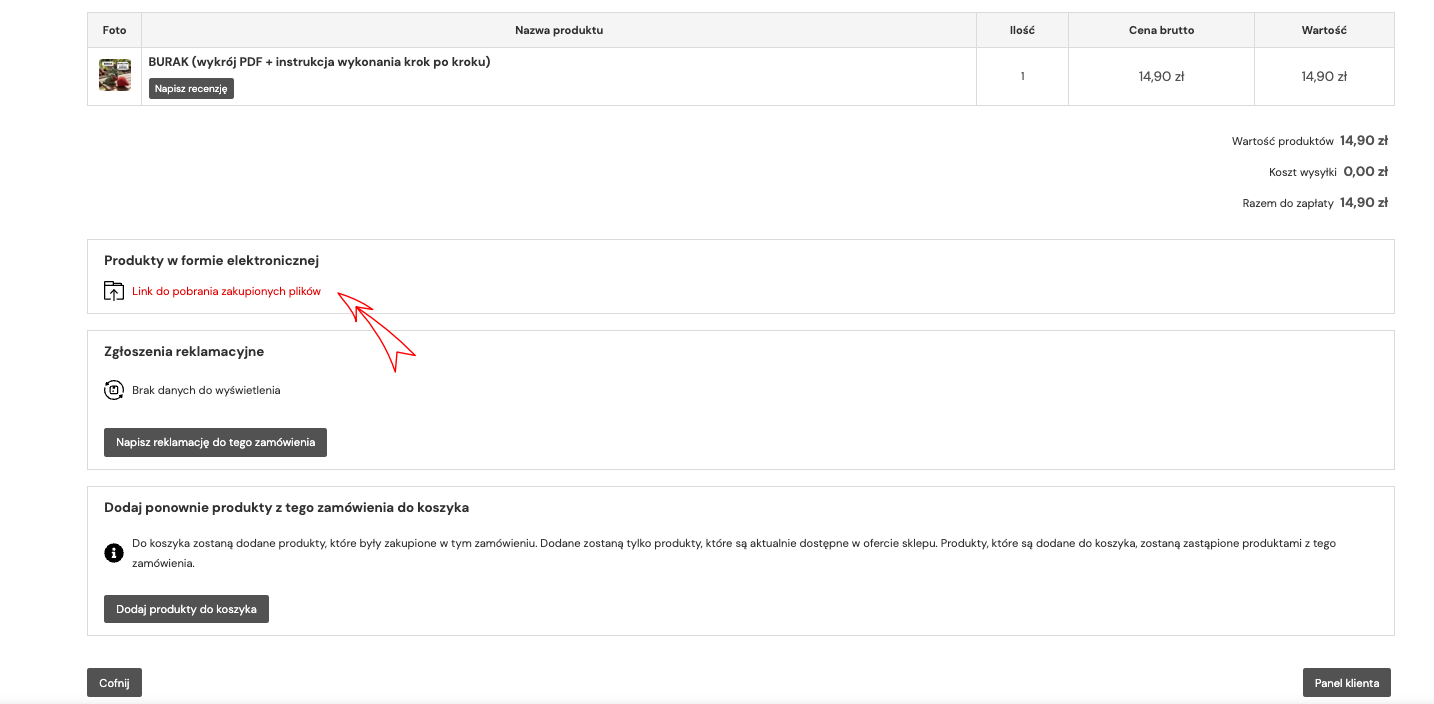This screenshot has width=1434, height=704.
Task: Open the BURAK product thumbnail
Action: tap(115, 76)
